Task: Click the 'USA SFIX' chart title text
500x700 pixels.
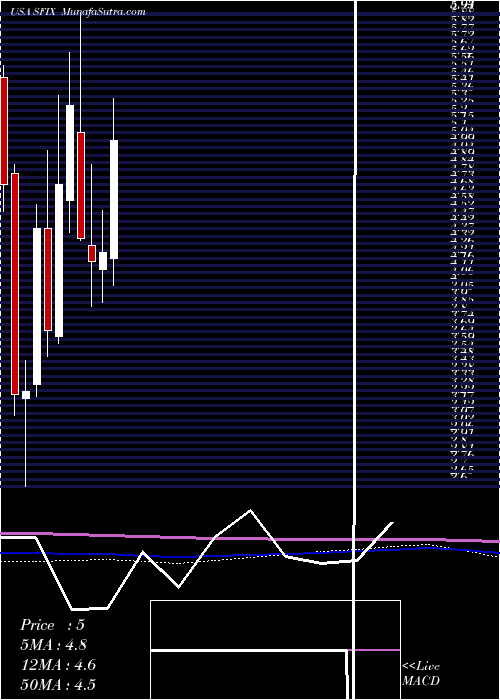Action: point(33,12)
